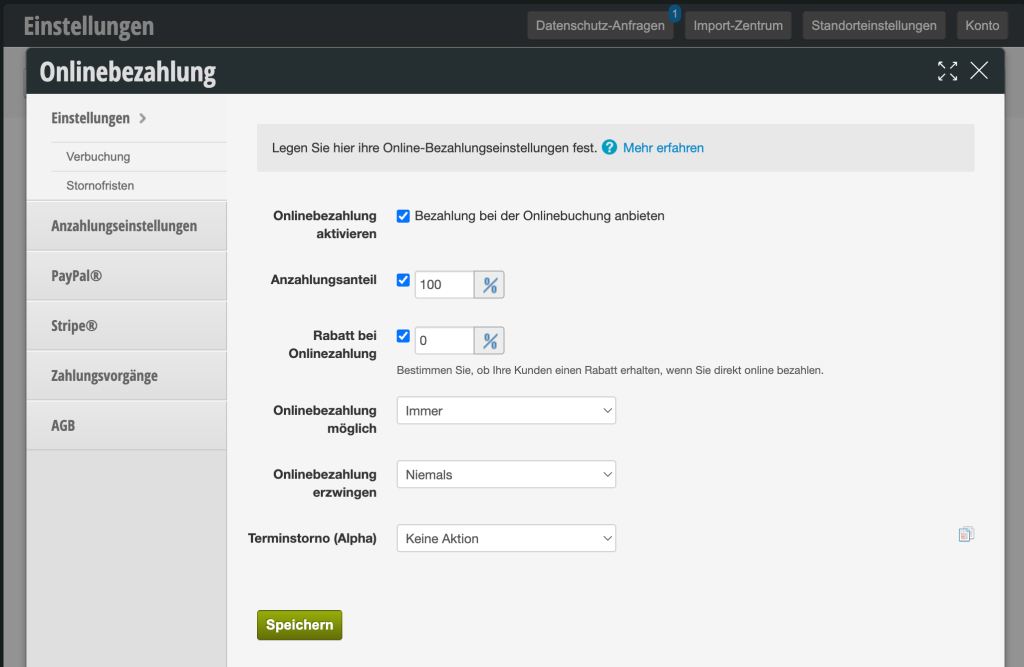Click the percent icon next to Rabatt field
This screenshot has height=667, width=1024.
click(489, 341)
